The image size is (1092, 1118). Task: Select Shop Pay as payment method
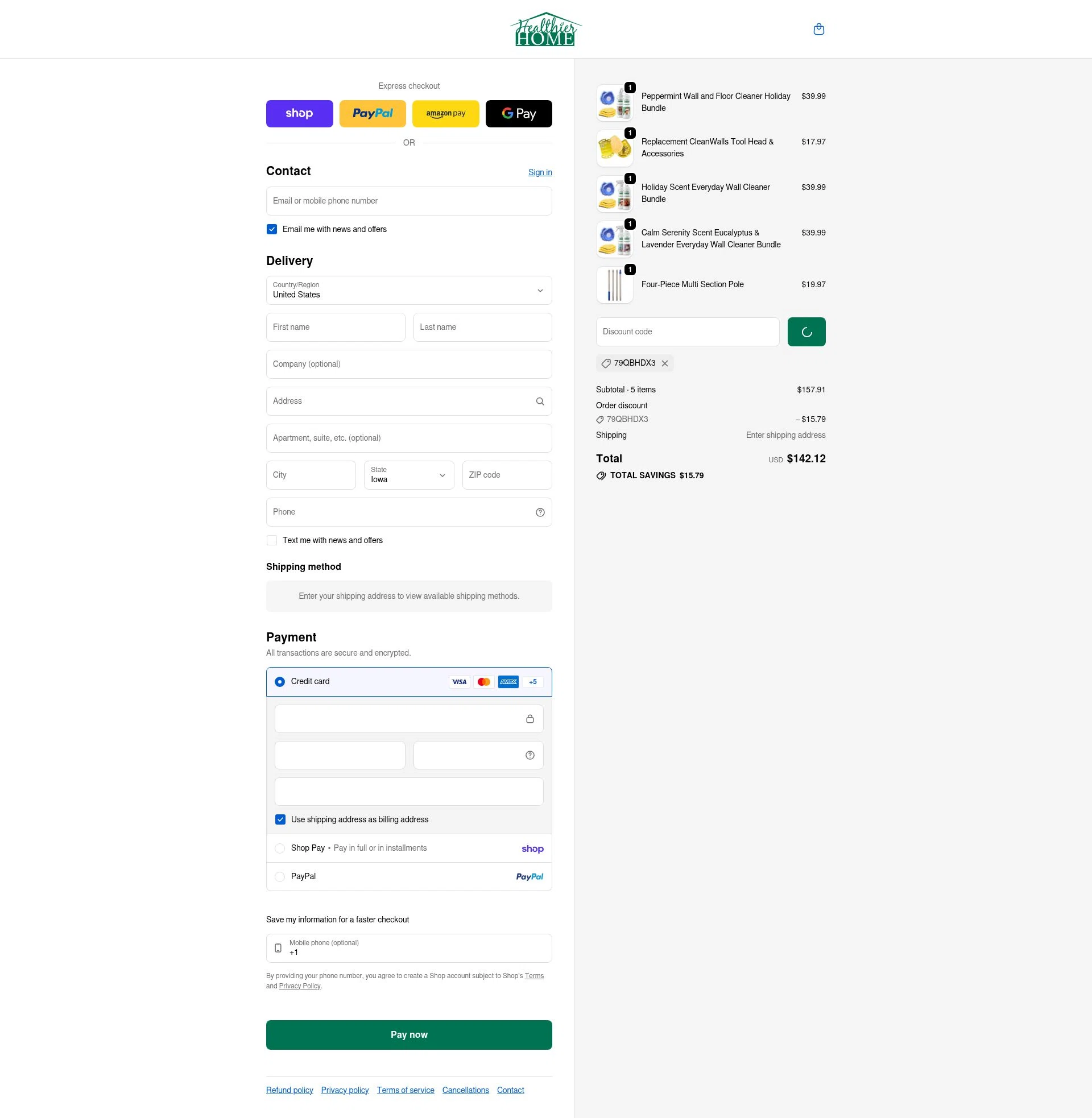point(280,848)
